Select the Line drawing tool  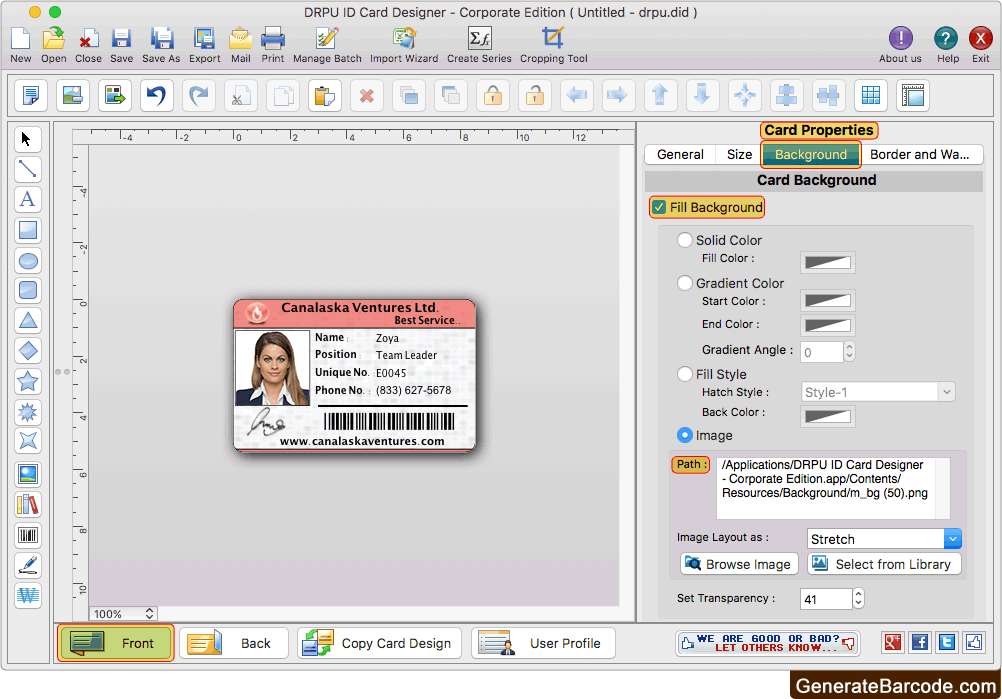pyautogui.click(x=27, y=169)
